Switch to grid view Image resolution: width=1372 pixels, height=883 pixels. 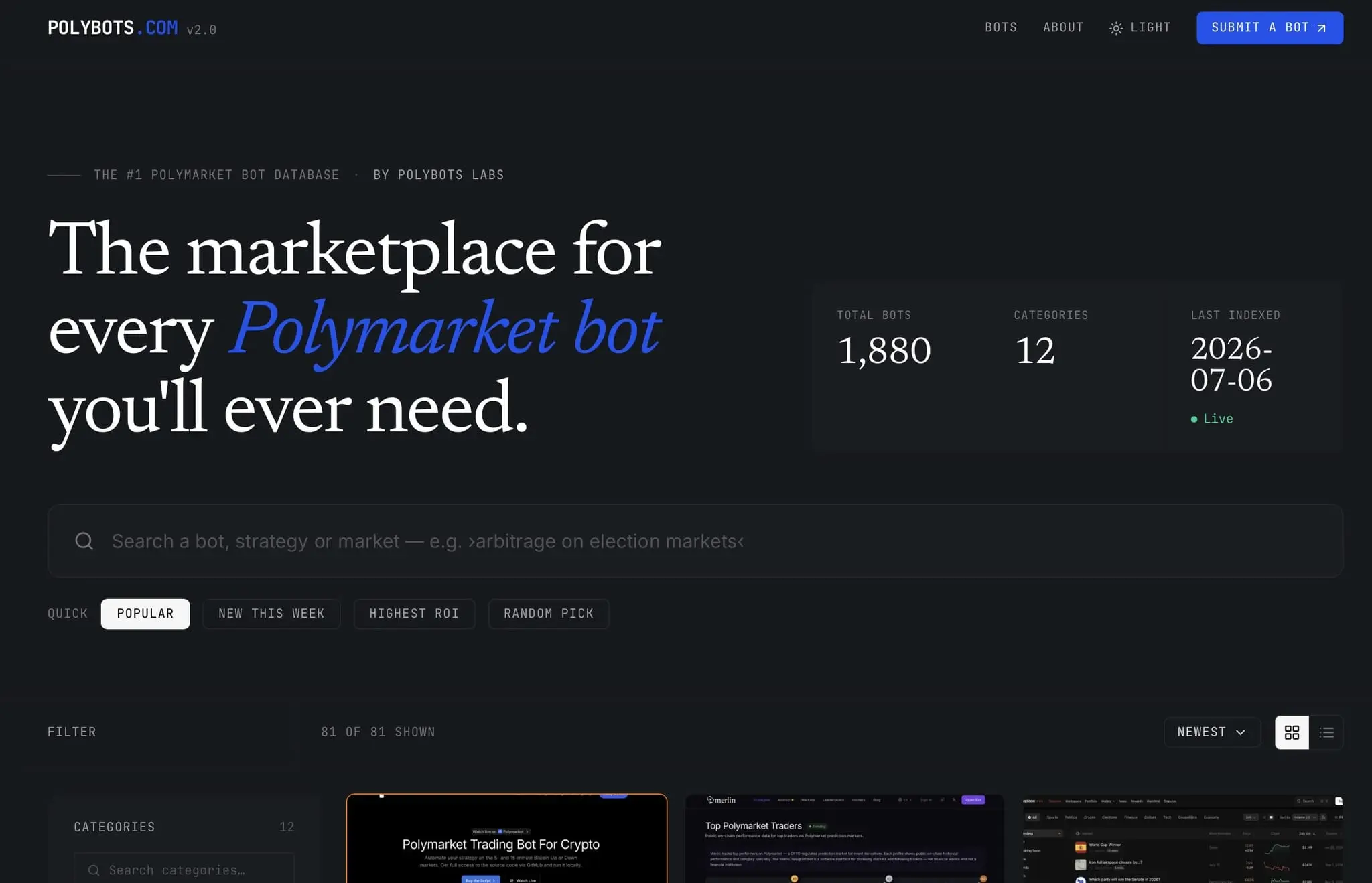(x=1292, y=732)
